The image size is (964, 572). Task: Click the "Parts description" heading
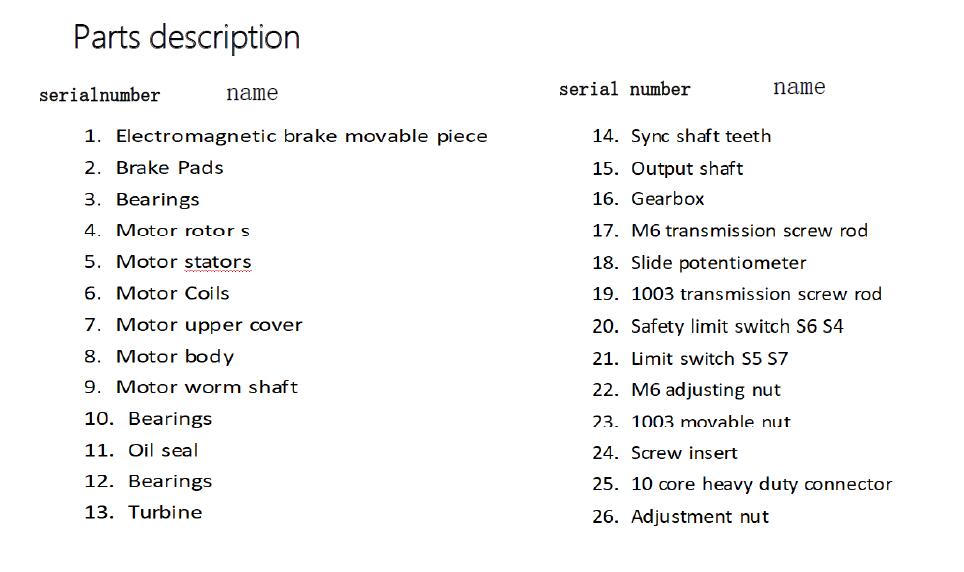click(x=186, y=38)
